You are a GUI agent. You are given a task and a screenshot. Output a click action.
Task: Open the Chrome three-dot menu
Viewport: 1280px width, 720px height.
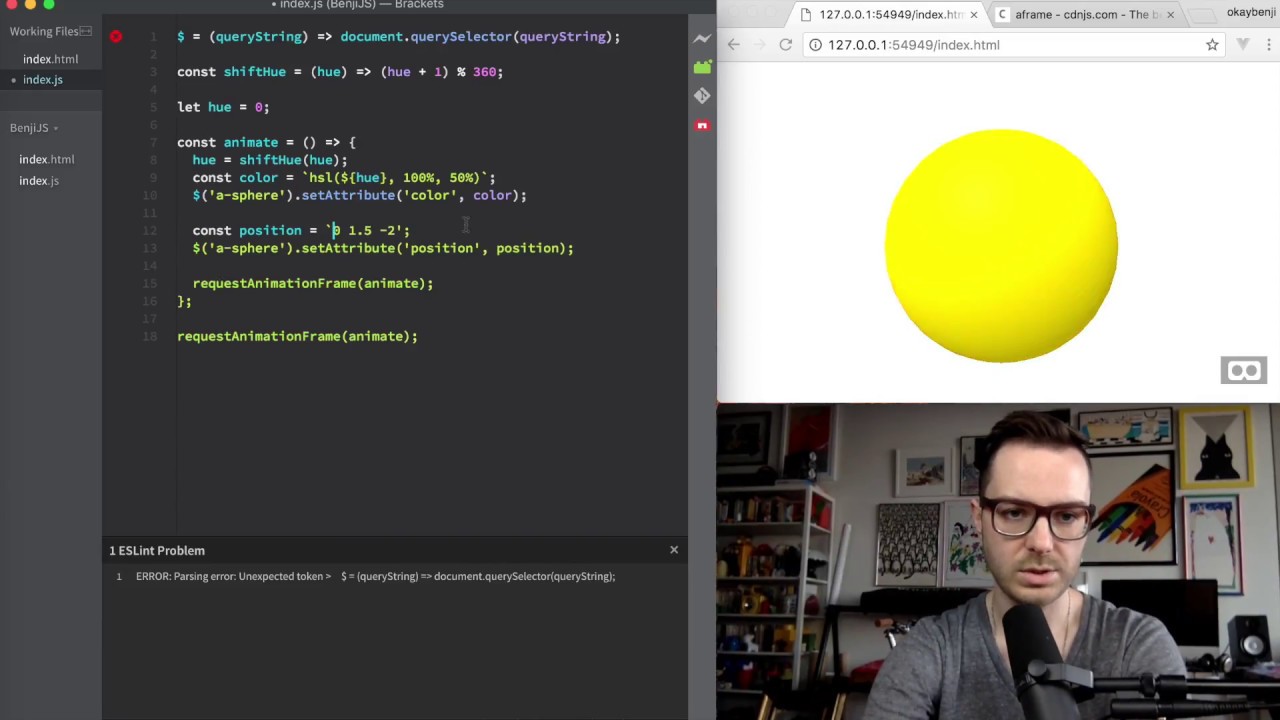[x=1268, y=45]
